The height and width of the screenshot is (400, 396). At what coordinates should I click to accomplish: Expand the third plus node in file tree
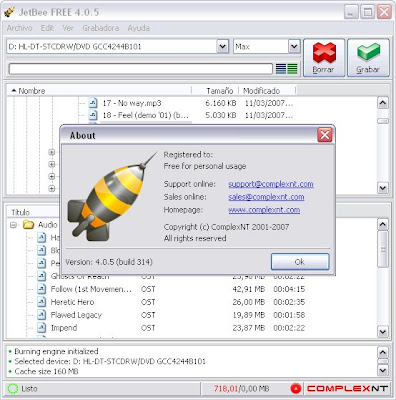pos(51,176)
